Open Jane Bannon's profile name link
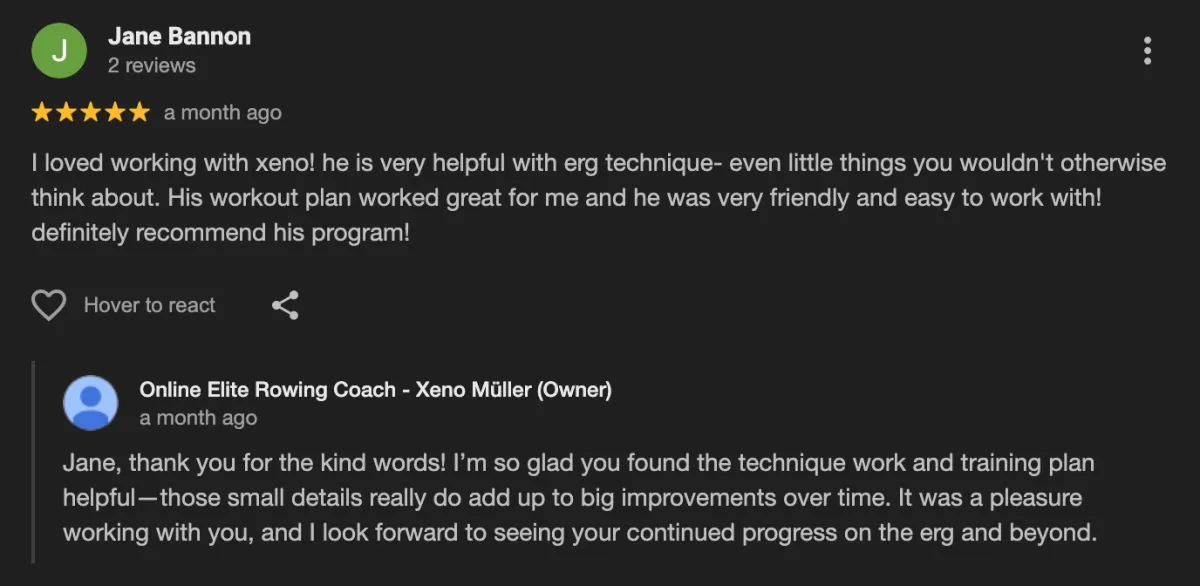 tap(179, 37)
